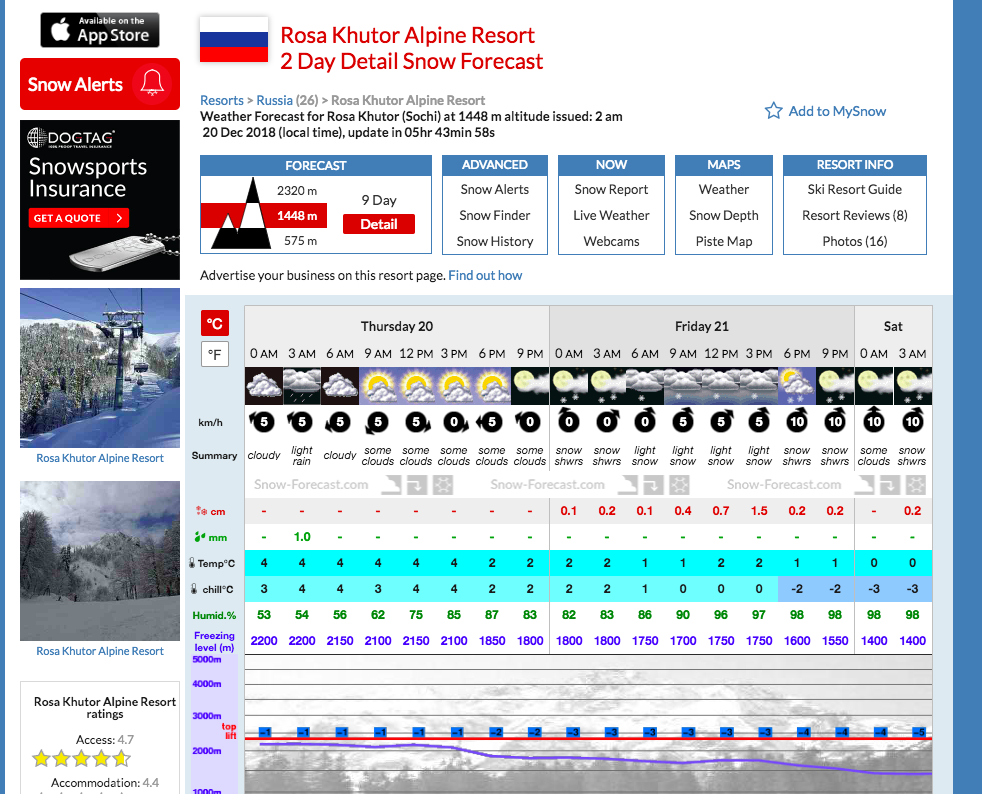Image resolution: width=982 pixels, height=794 pixels.
Task: Click Friday 6 AM light snow icon
Action: [x=645, y=386]
